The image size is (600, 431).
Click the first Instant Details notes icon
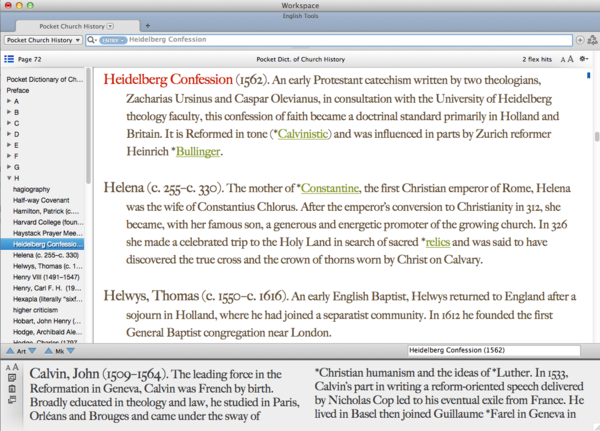tap(12, 378)
